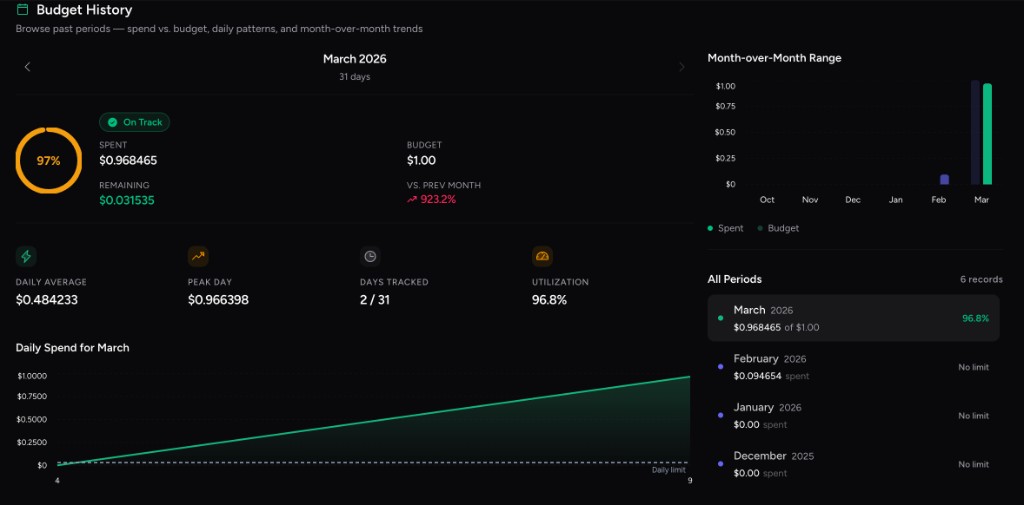
Task: Select the February 2026 period row
Action: pos(854,367)
